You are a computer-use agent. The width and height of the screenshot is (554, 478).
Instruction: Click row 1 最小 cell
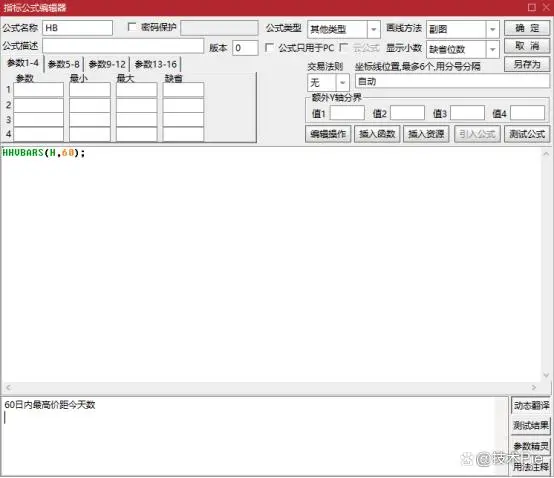point(90,90)
